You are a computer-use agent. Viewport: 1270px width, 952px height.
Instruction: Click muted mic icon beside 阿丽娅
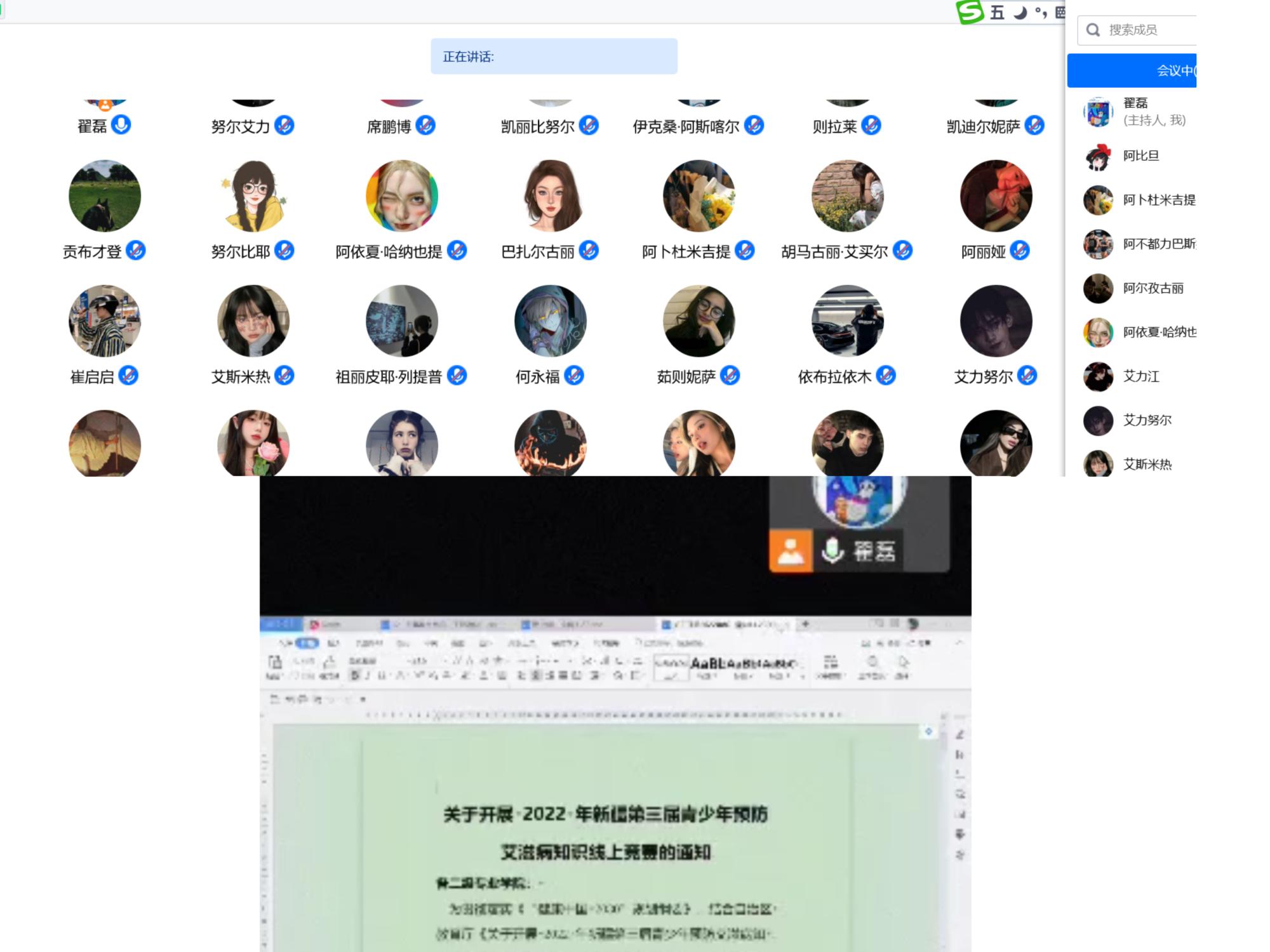[x=1020, y=251]
